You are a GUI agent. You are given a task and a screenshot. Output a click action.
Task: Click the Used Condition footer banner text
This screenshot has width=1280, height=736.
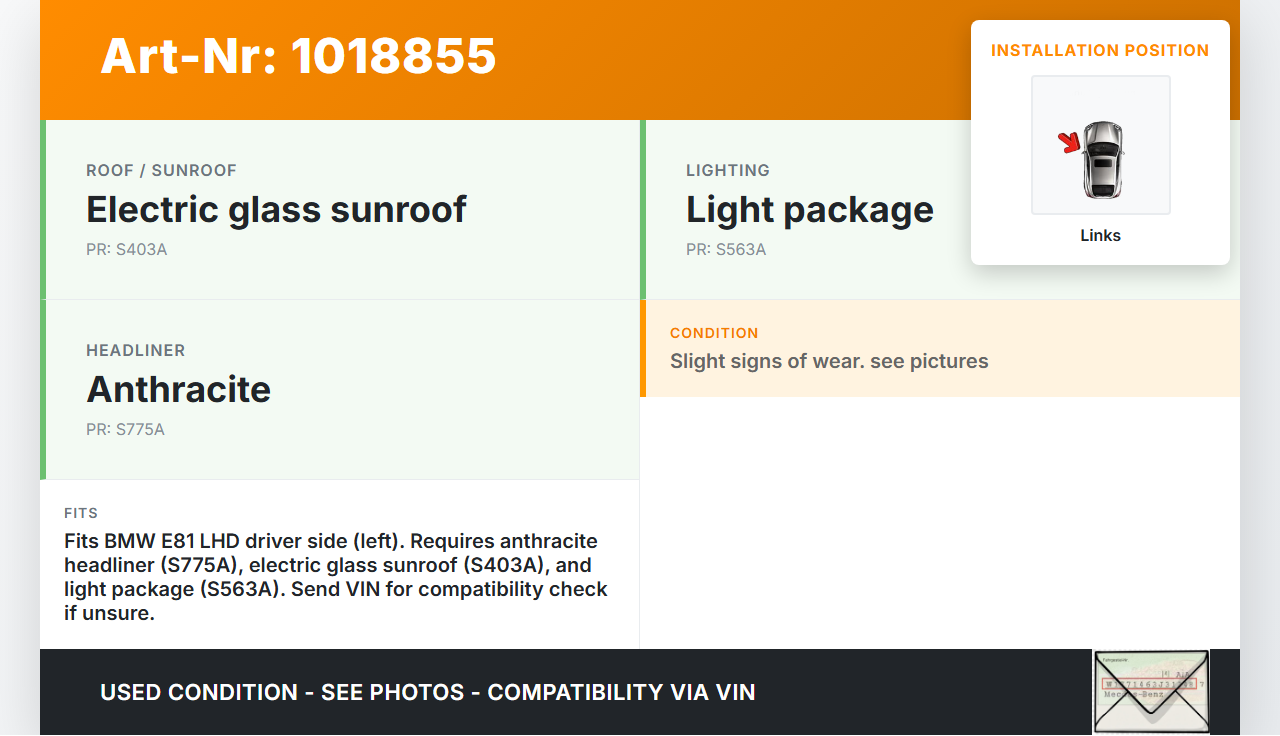427,692
